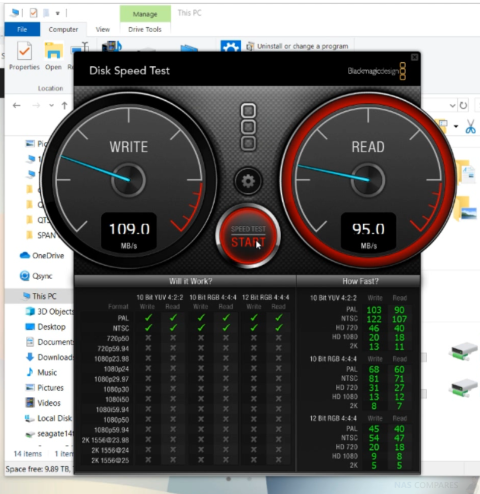Open the Drive Tools tab
The width and height of the screenshot is (480, 494).
click(145, 29)
